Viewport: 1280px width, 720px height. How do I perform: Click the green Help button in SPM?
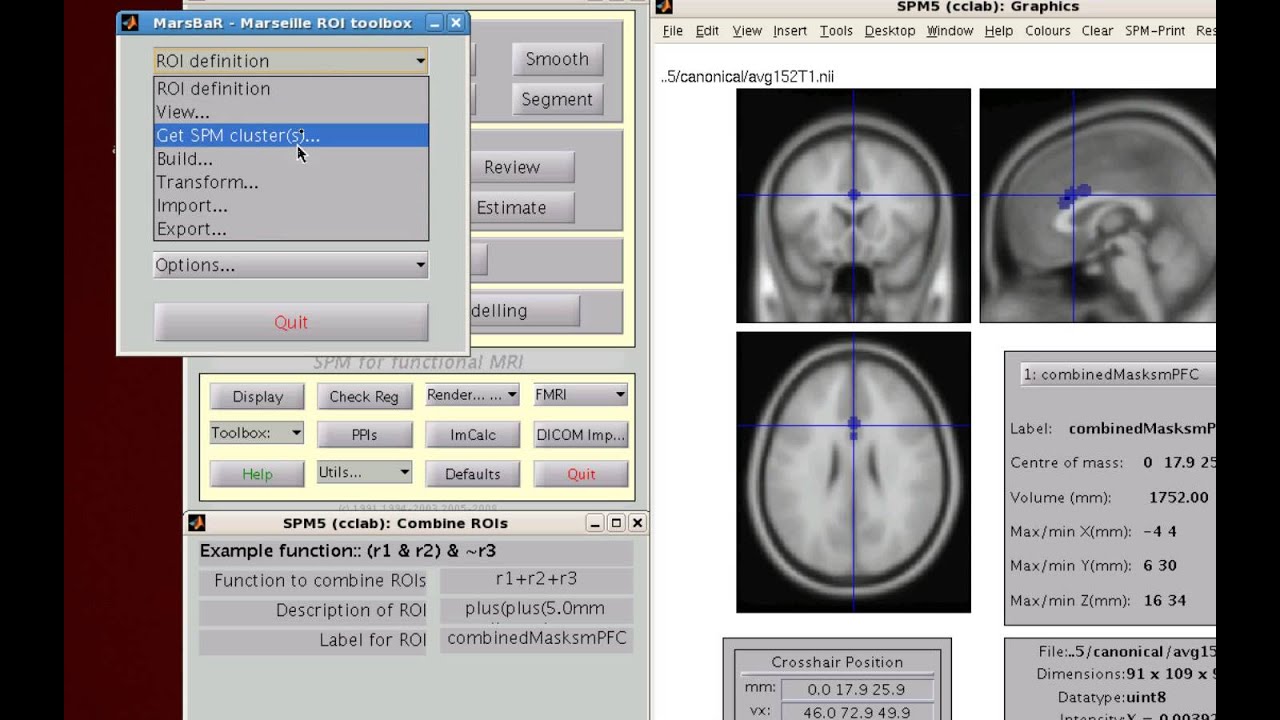(x=257, y=474)
